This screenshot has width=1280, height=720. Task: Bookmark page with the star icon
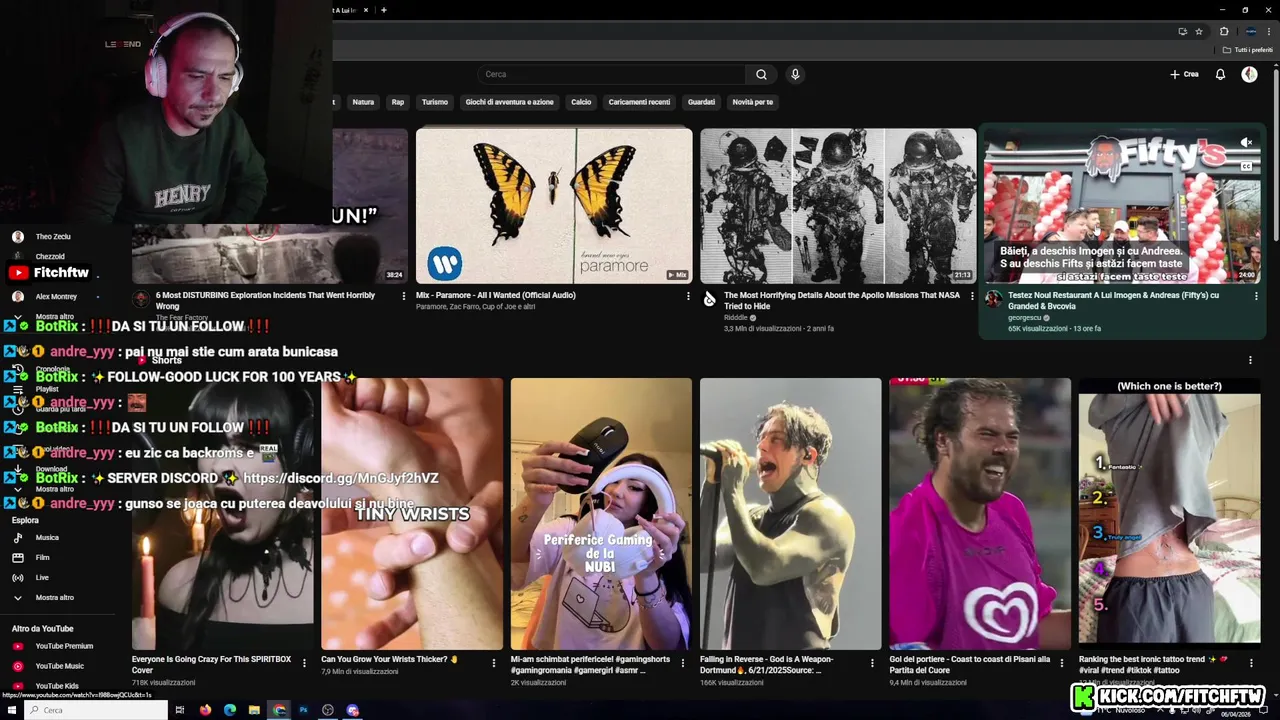point(1199,31)
